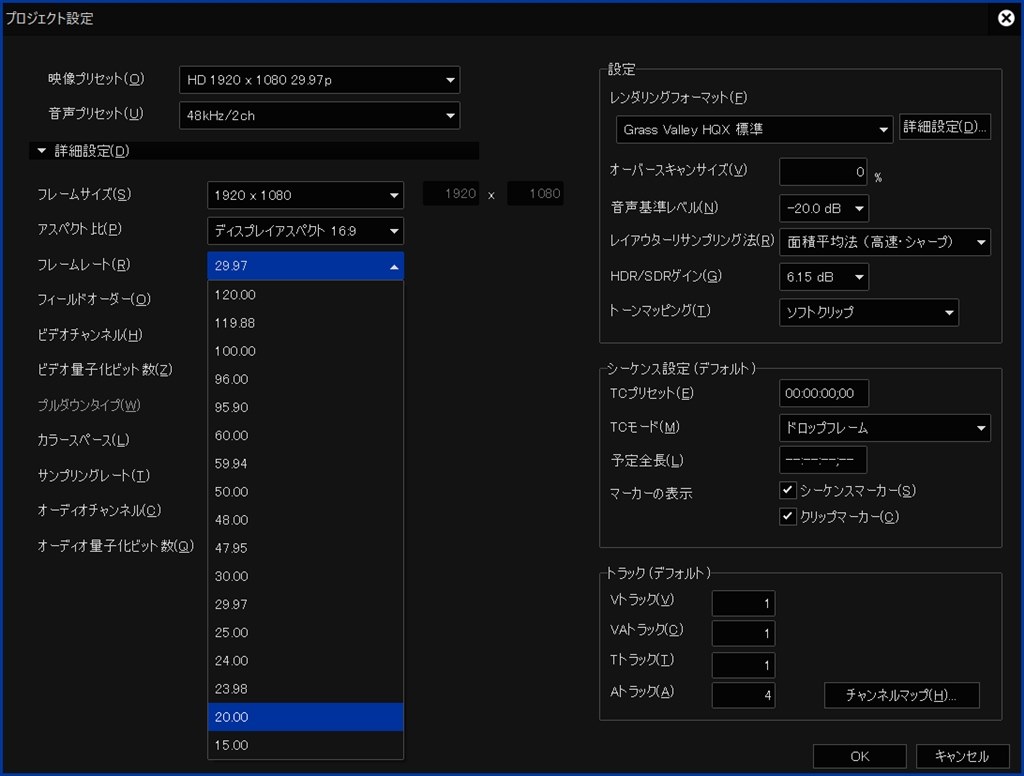Image resolution: width=1024 pixels, height=776 pixels.
Task: Open the アスペクト比 dropdown
Action: 305,231
